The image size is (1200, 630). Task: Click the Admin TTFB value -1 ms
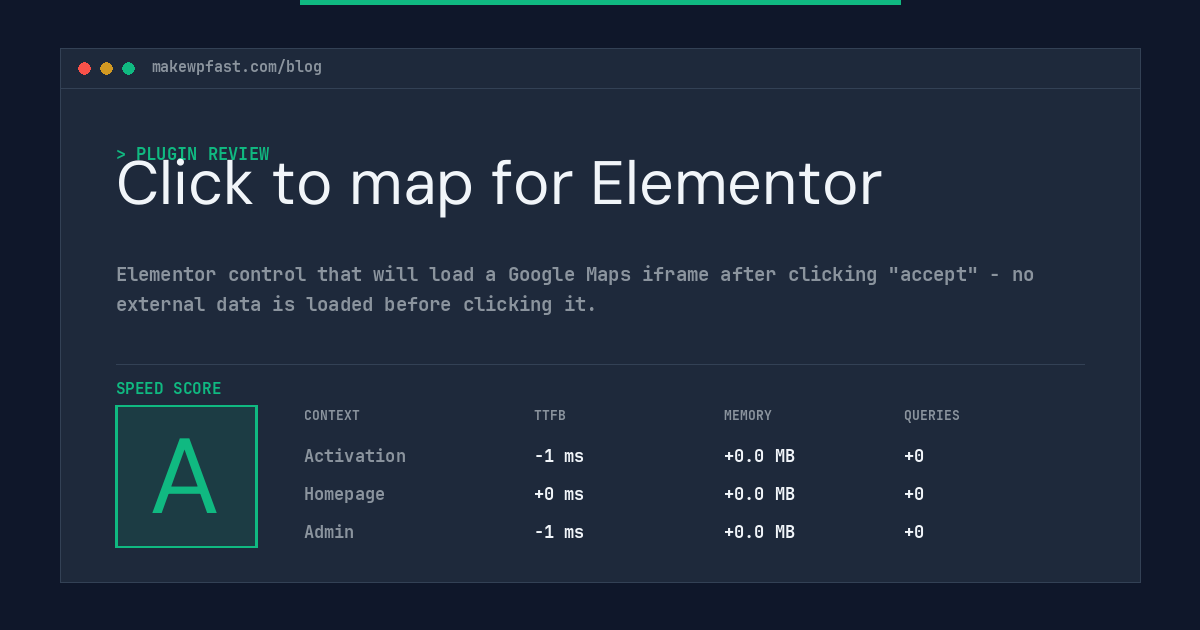pyautogui.click(x=559, y=532)
